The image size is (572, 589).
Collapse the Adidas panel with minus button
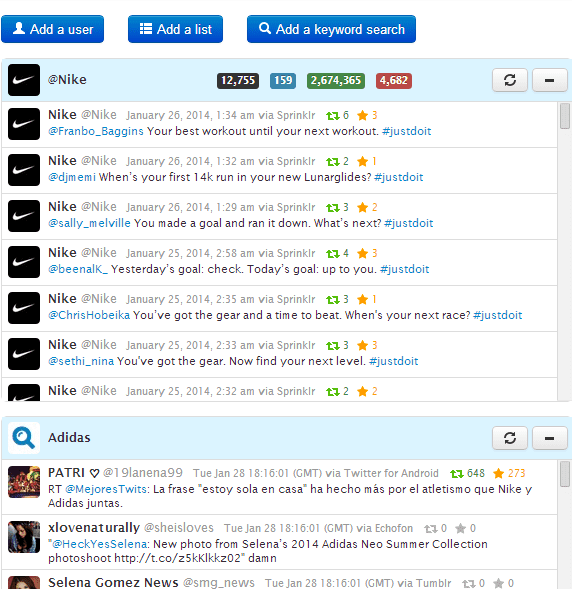pyautogui.click(x=549, y=438)
